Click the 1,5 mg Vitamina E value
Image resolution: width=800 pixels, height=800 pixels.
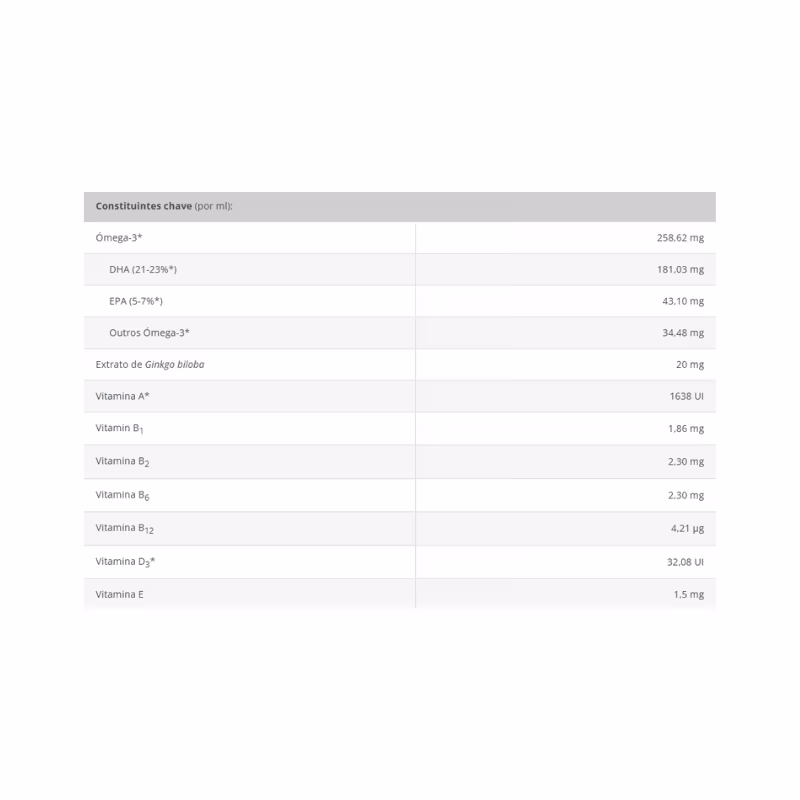tap(688, 594)
